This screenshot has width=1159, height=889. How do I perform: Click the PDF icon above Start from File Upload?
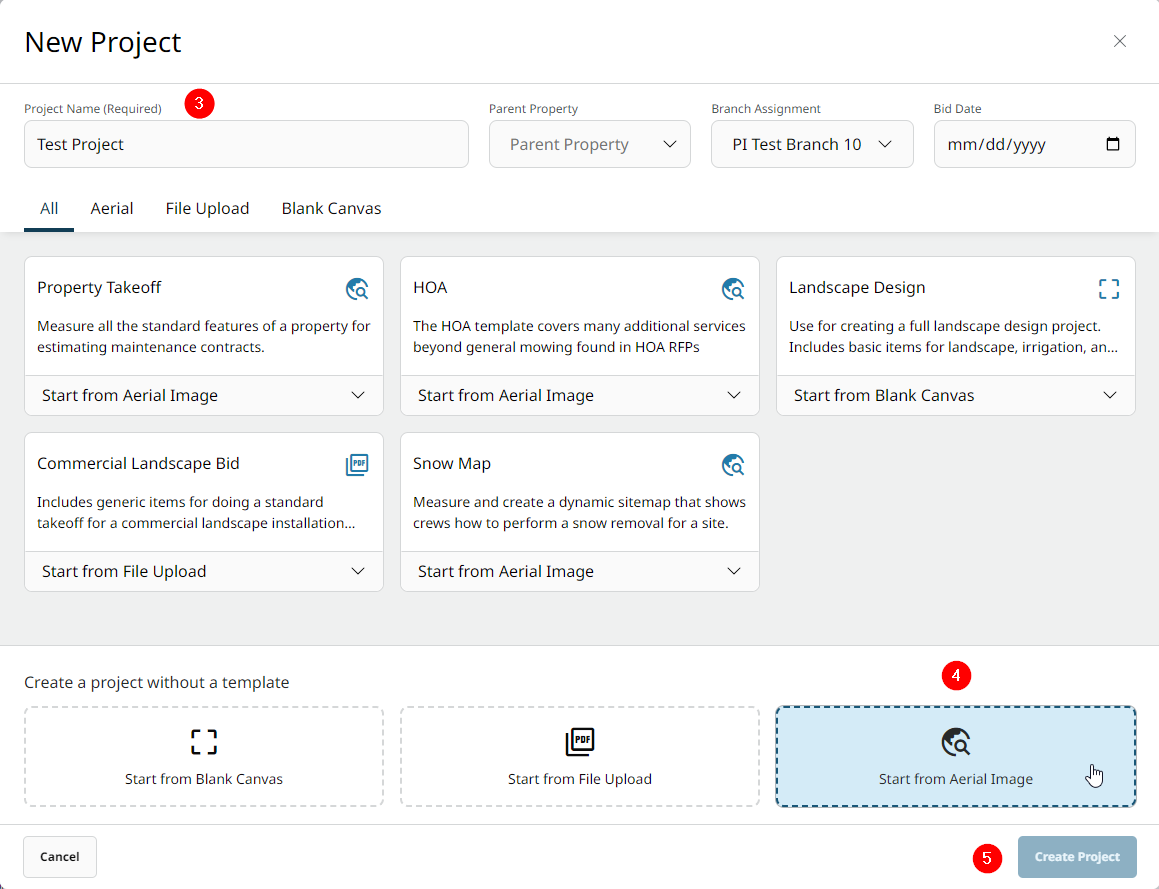(580, 741)
